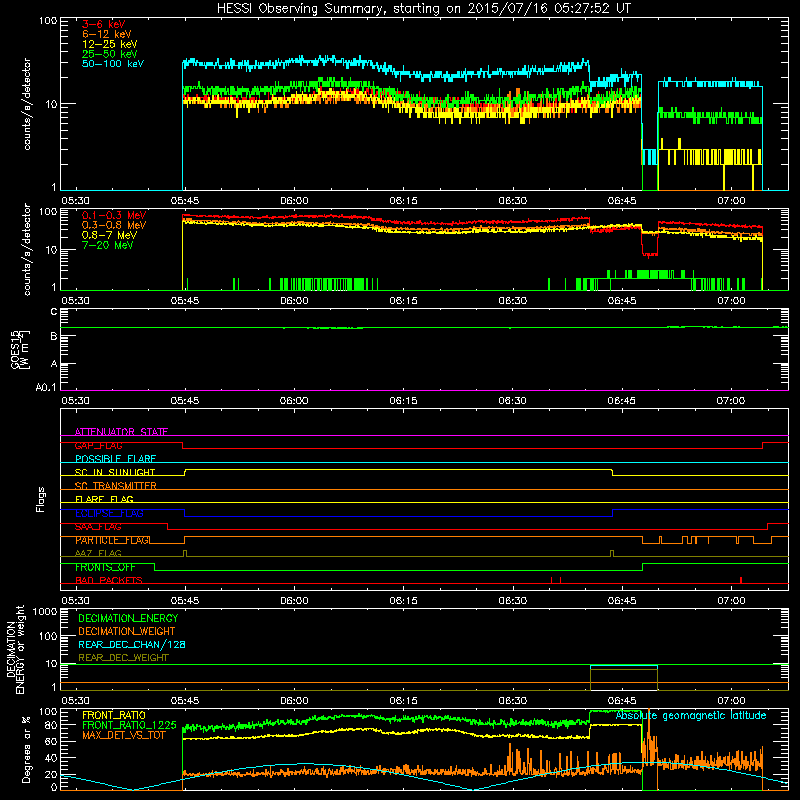Click the Flags panel axis label
The width and height of the screenshot is (800, 800).
(41, 499)
